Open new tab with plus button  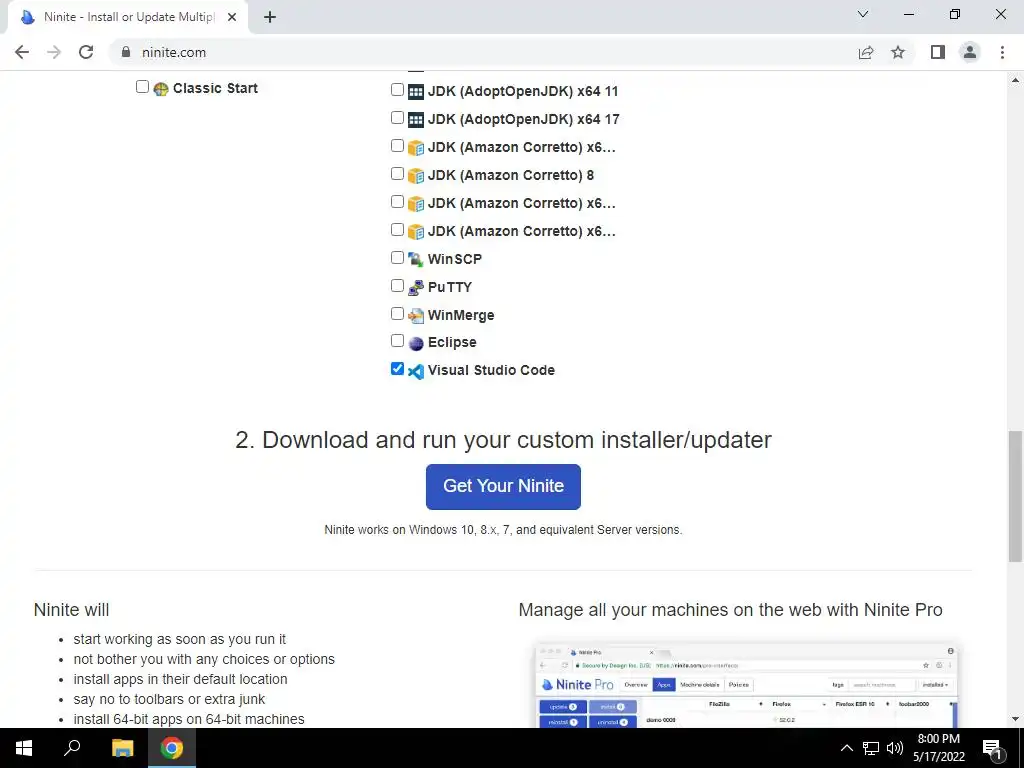[x=270, y=17]
